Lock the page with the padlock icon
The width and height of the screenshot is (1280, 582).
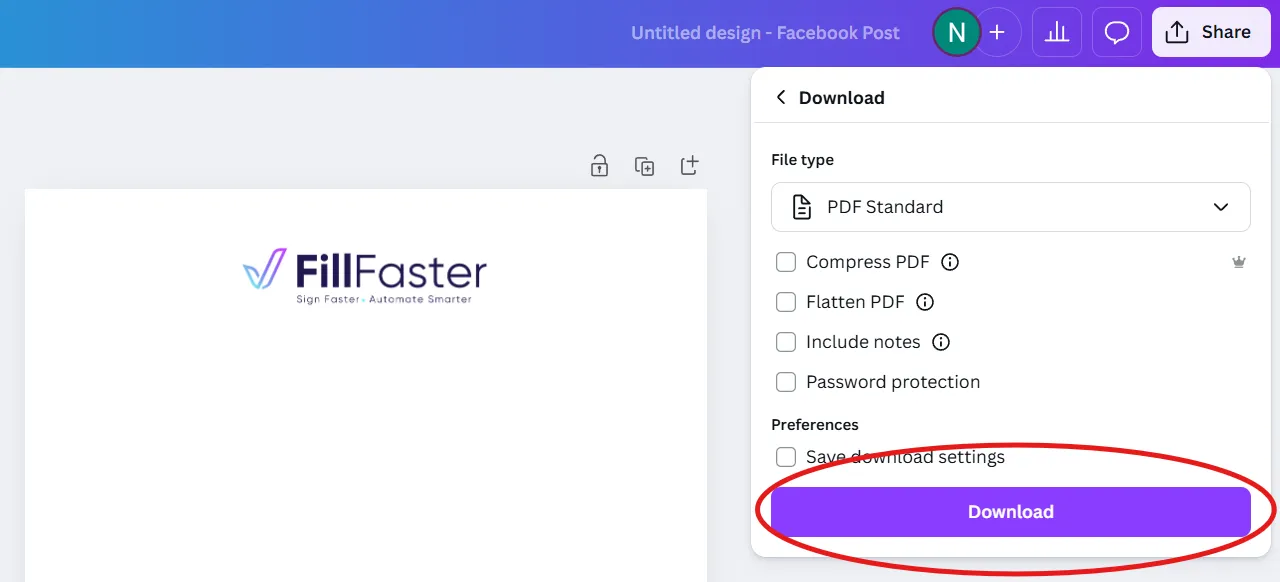click(599, 165)
